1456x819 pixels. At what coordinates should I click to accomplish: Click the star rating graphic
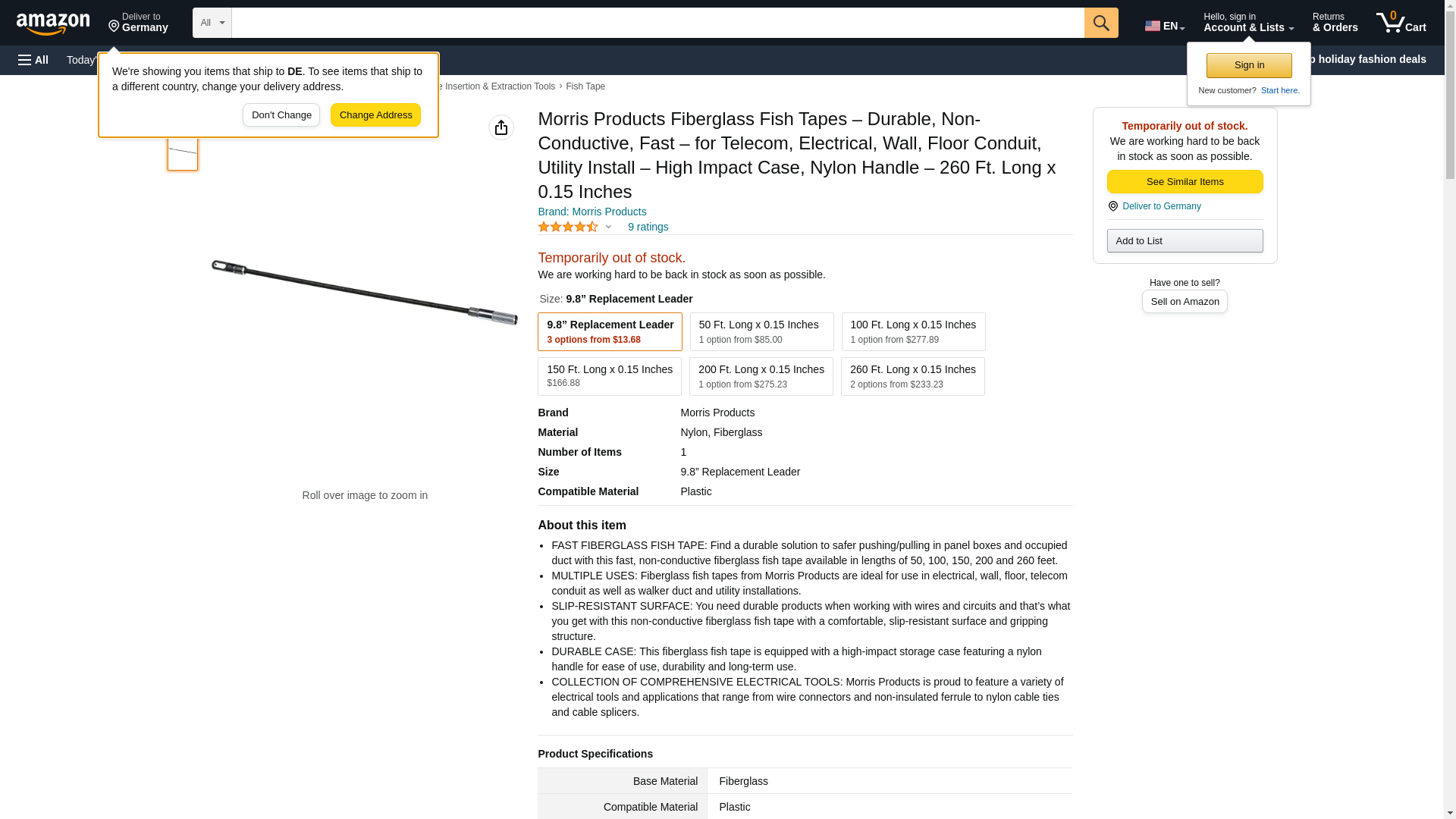point(567,227)
